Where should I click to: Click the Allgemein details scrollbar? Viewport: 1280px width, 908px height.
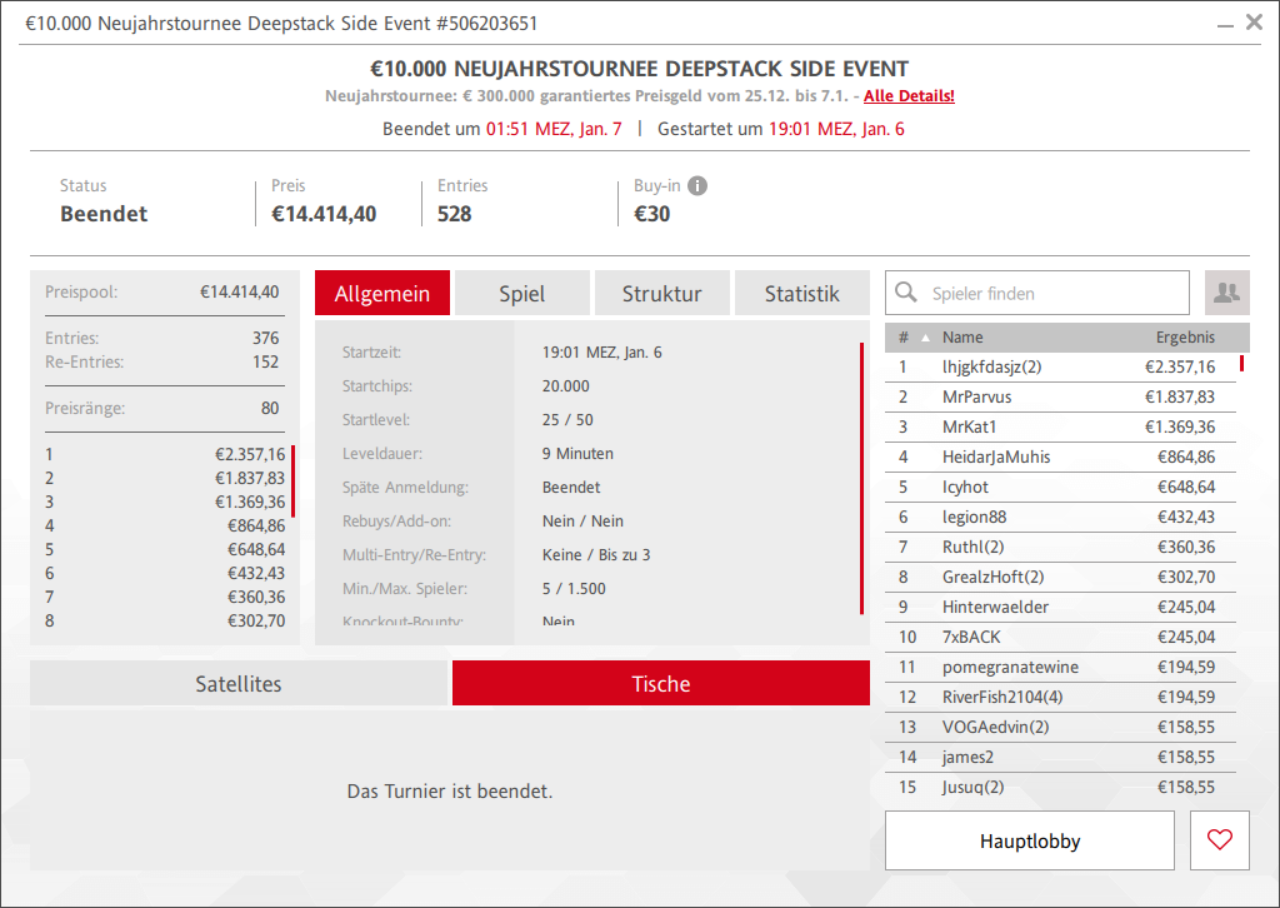pyautogui.click(x=861, y=478)
